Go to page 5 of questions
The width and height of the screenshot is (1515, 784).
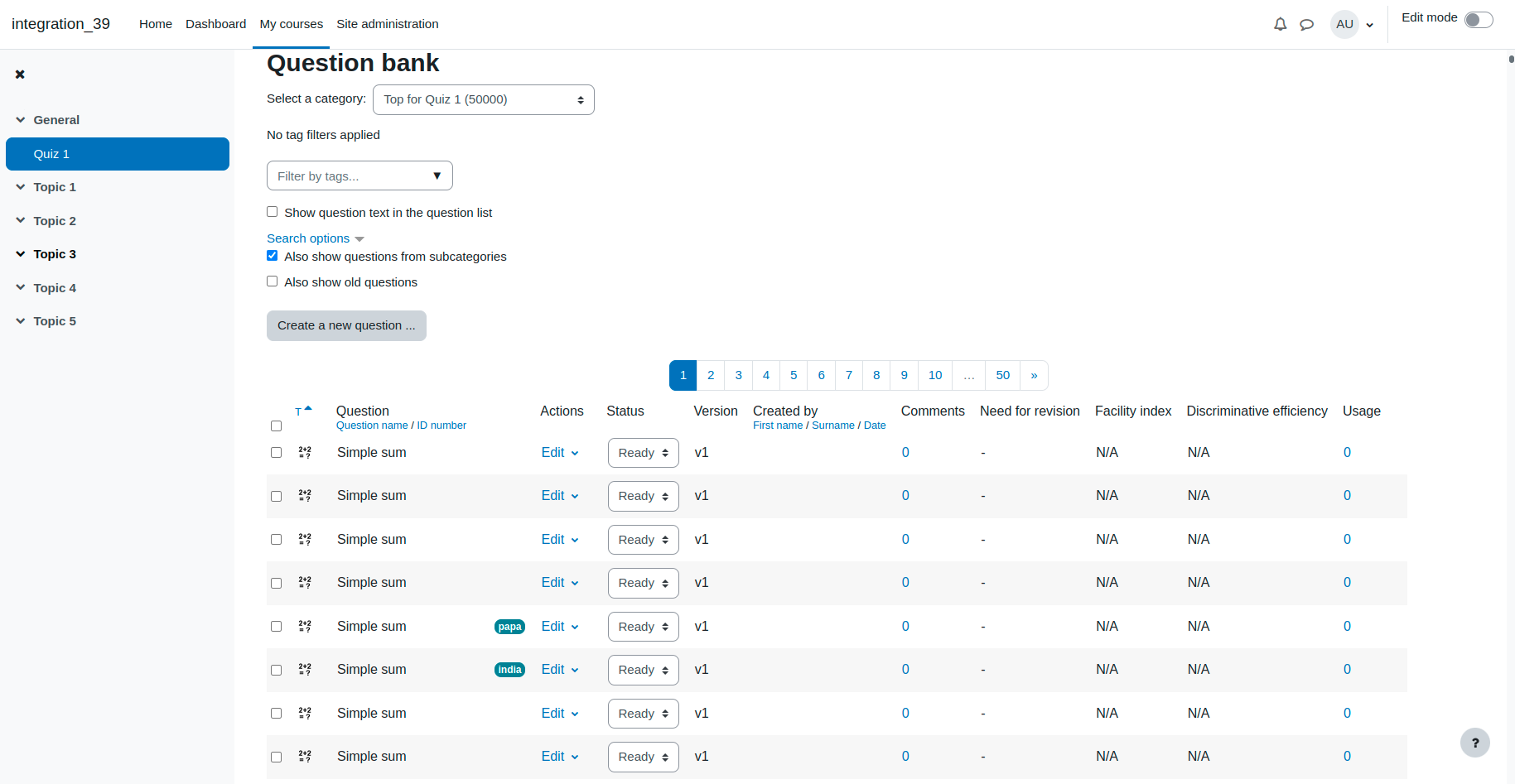(794, 375)
